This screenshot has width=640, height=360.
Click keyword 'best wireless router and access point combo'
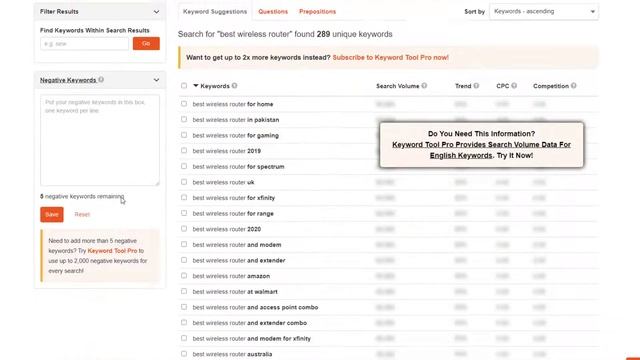tap(255, 307)
